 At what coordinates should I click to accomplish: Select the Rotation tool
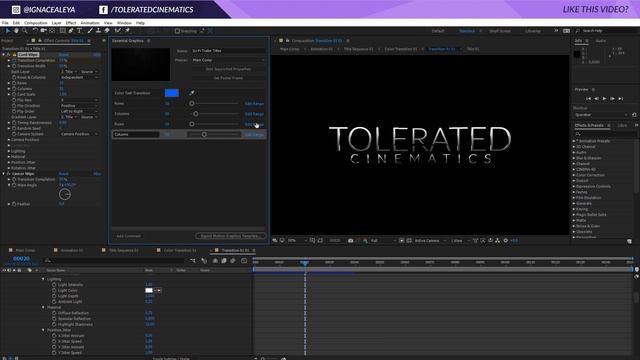pos(35,31)
